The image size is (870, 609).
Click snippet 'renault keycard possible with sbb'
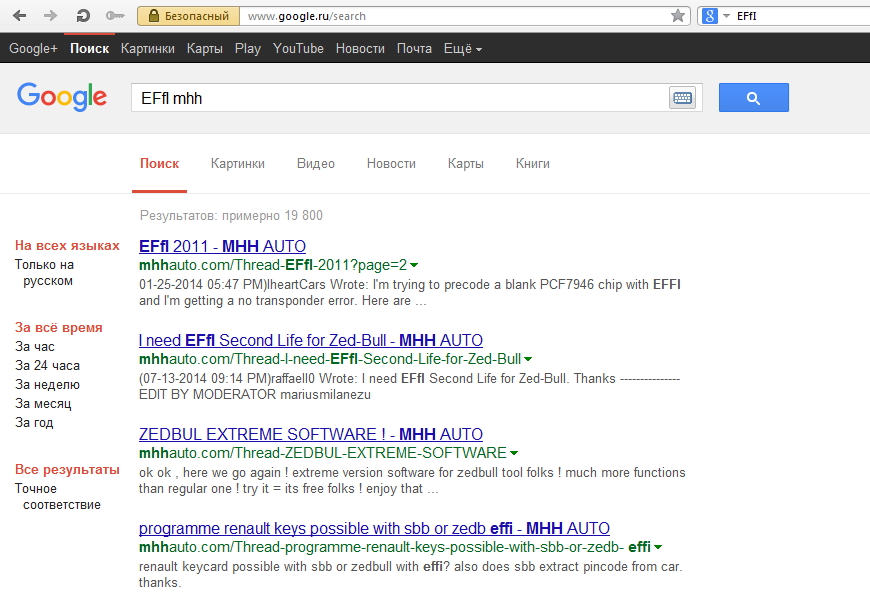(x=411, y=575)
